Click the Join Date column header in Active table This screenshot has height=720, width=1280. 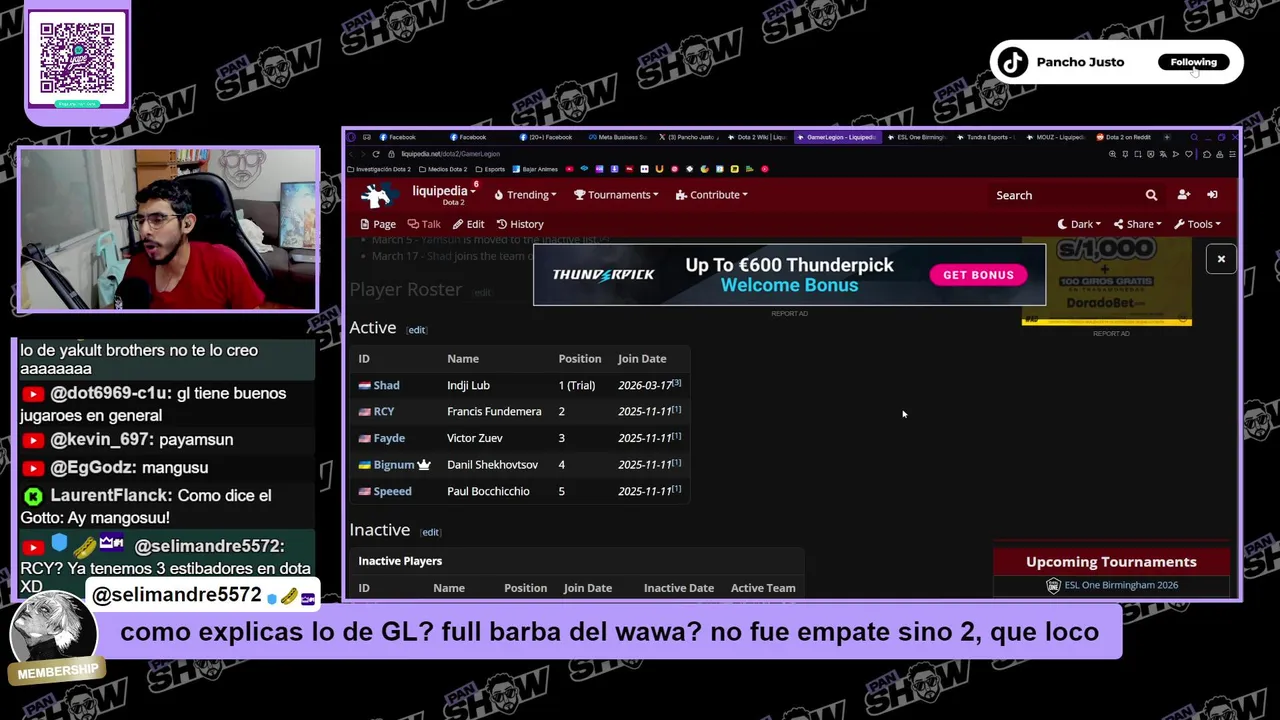(x=642, y=358)
